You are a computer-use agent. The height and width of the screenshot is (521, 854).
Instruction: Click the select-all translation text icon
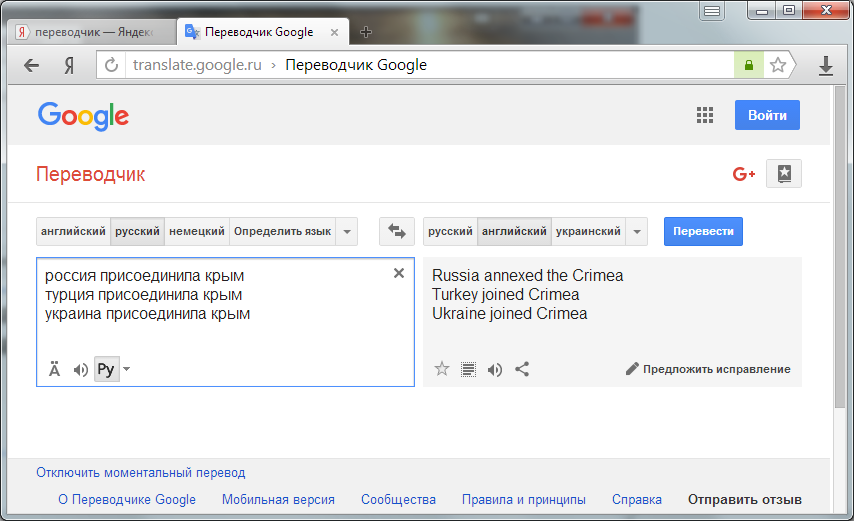pos(468,370)
